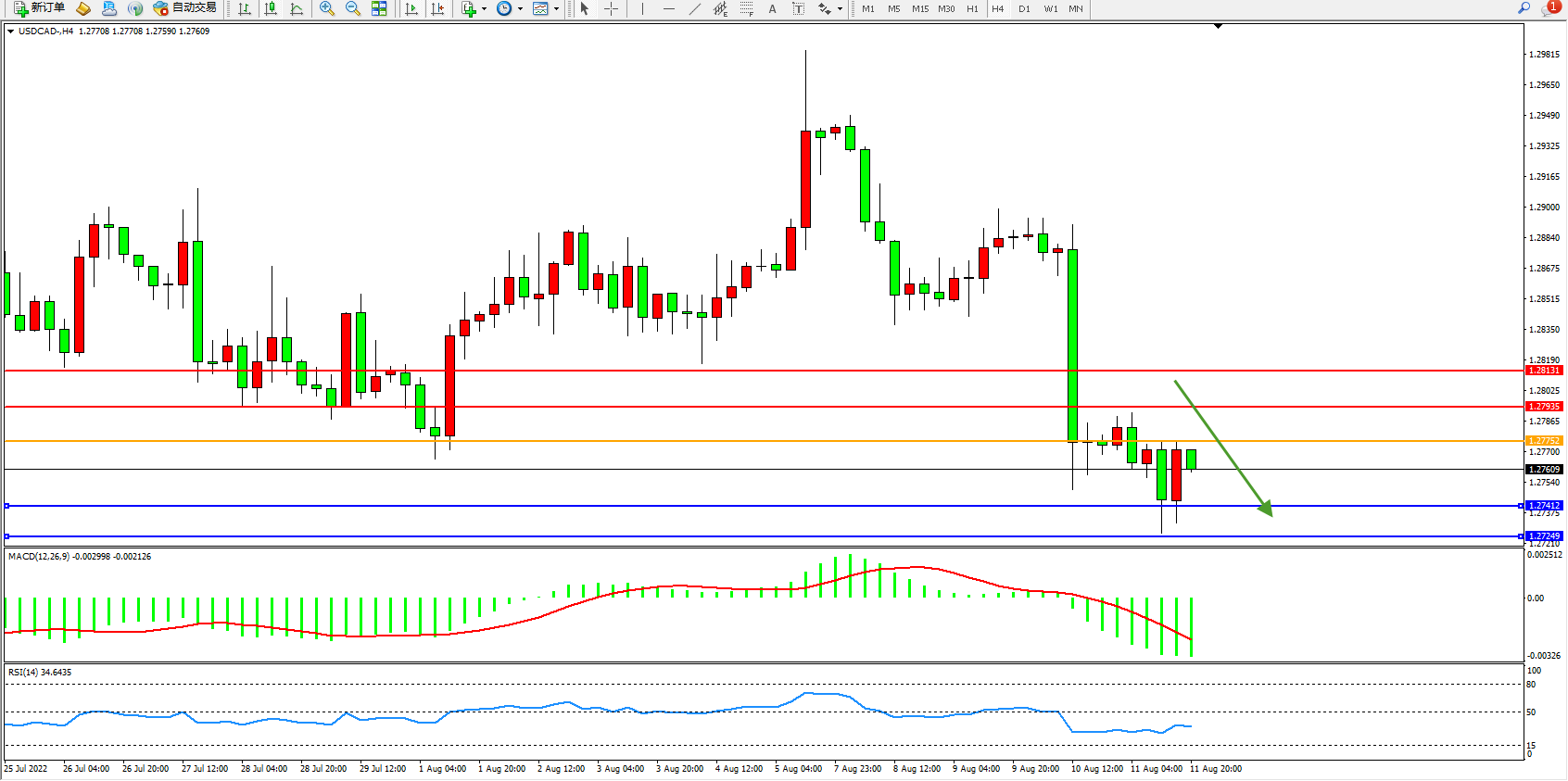Toggle the AutoTrading (自动交易) button

(x=184, y=8)
